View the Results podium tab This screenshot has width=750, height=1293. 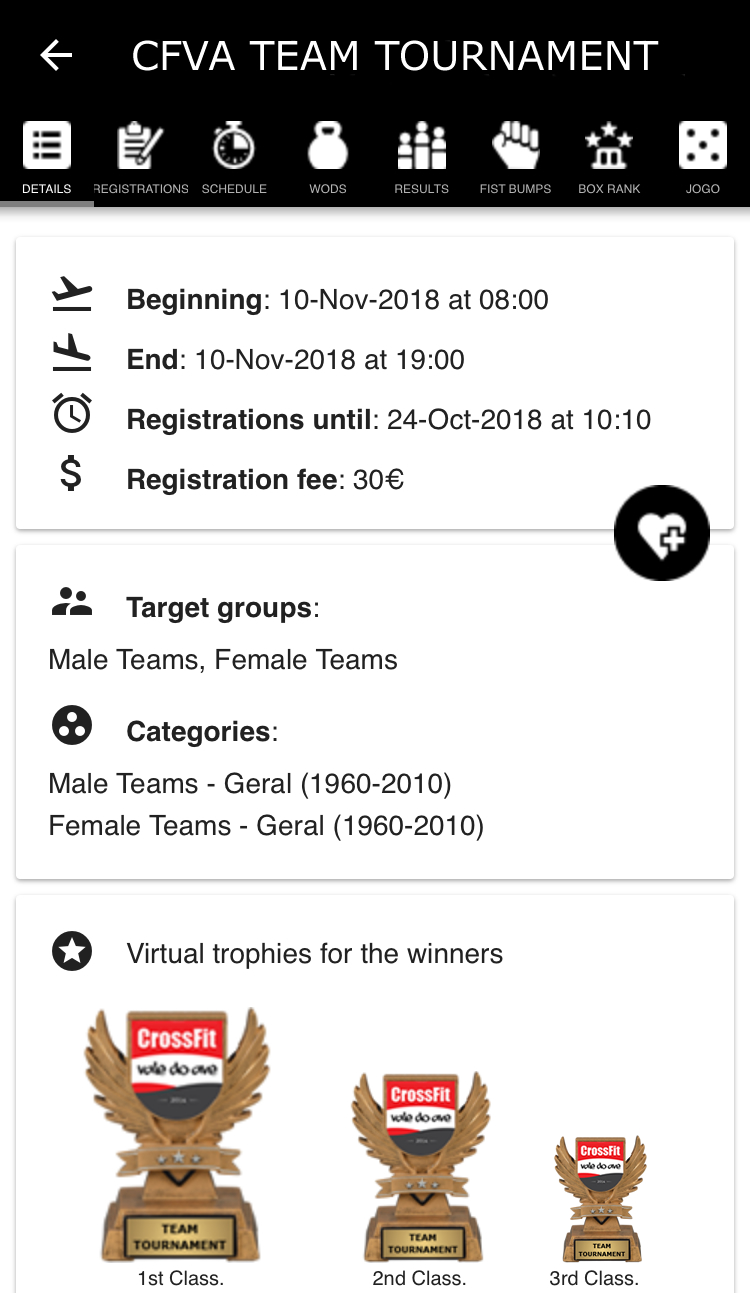click(421, 157)
